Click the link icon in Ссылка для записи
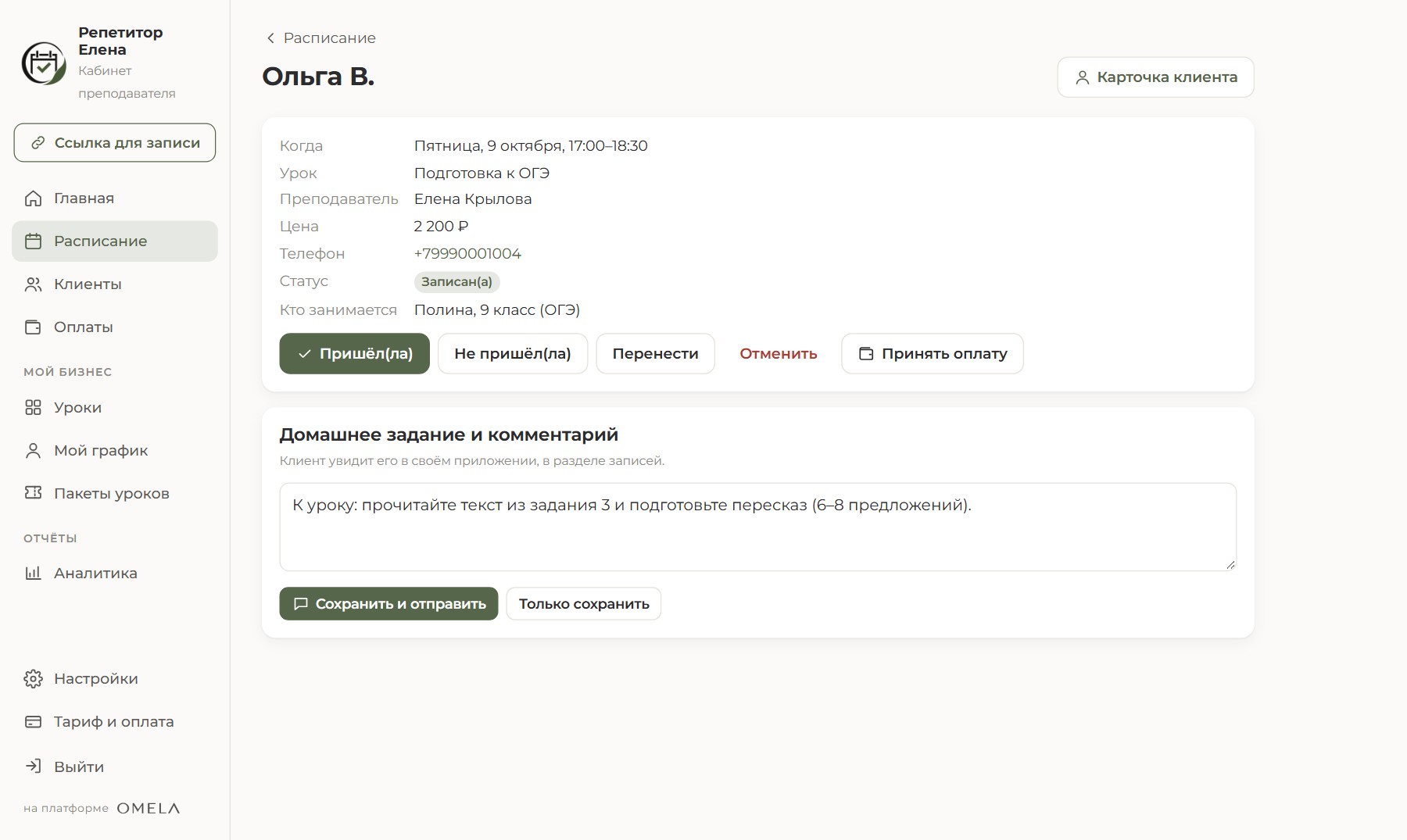The height and width of the screenshot is (840, 1407). 38,143
